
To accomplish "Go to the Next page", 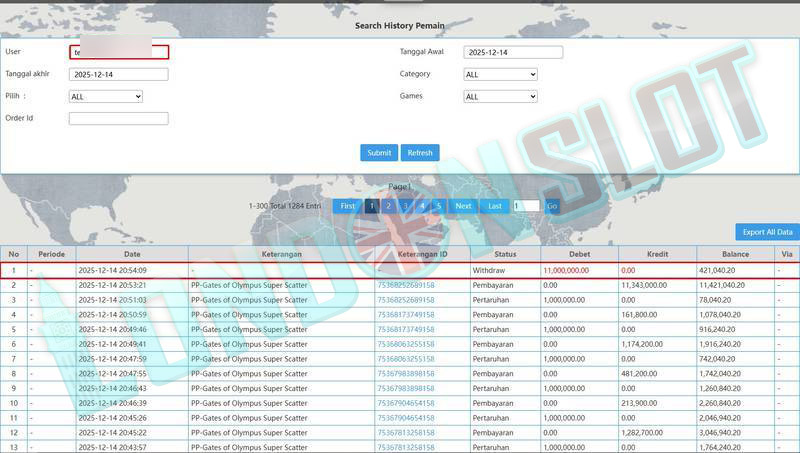I will (x=463, y=206).
